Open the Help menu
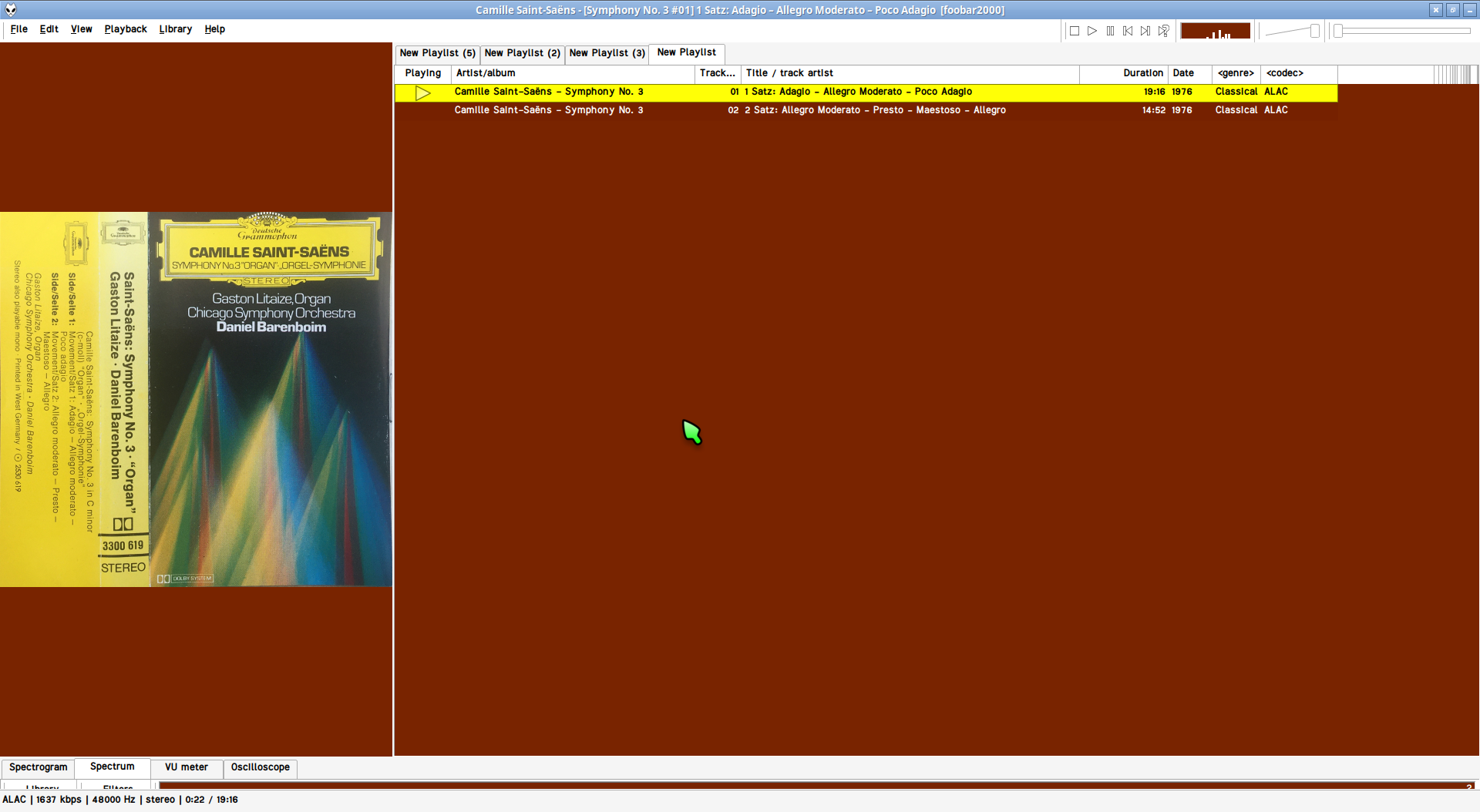This screenshot has width=1480, height=812. [x=215, y=29]
